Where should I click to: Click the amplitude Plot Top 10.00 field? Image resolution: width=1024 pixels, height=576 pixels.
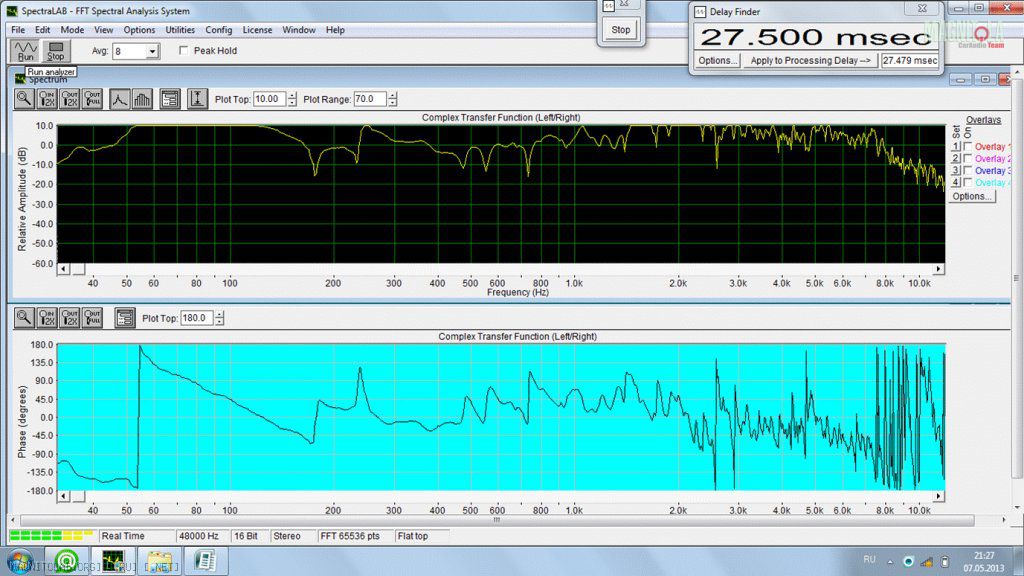(x=270, y=99)
